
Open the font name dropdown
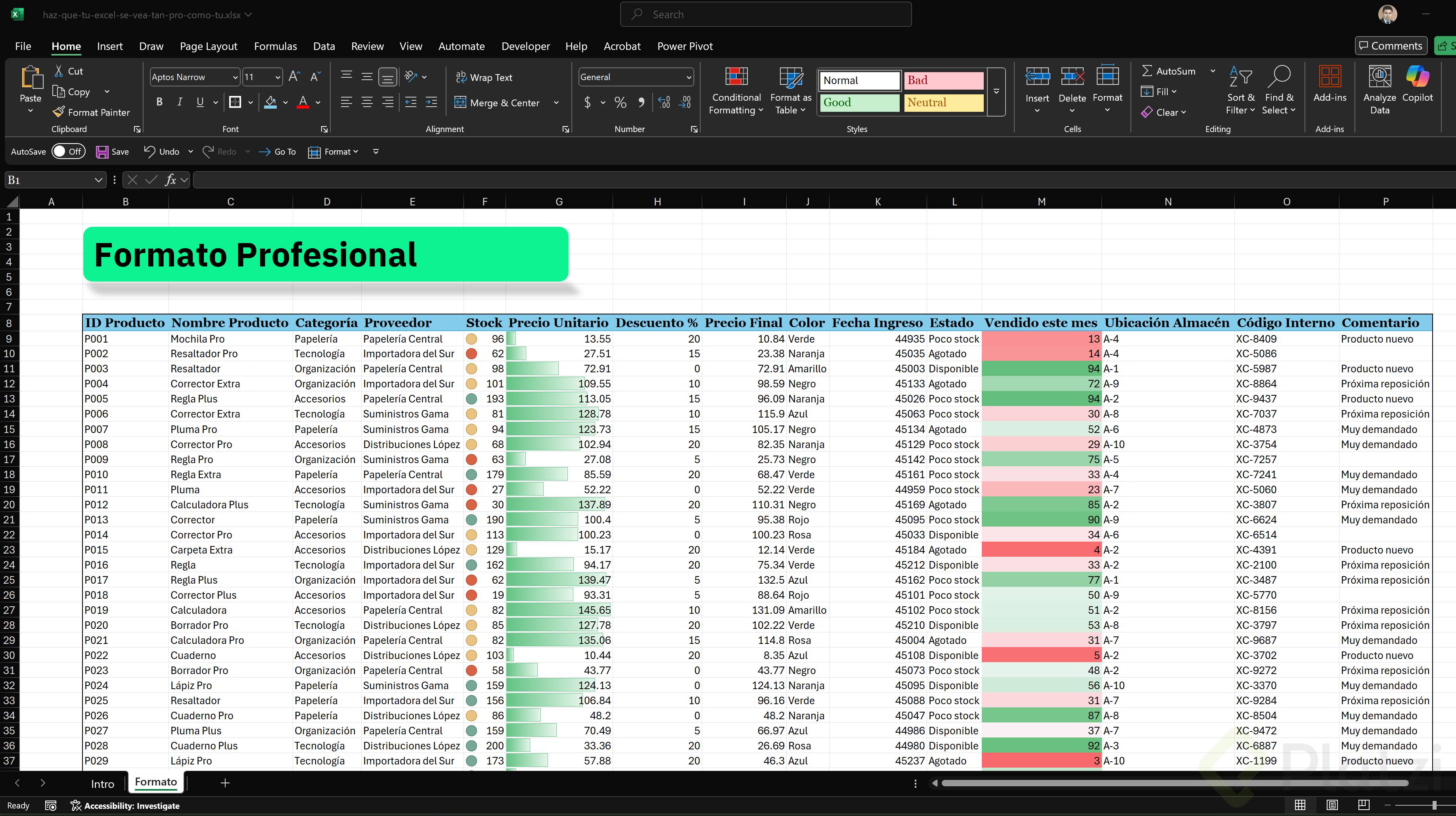click(x=235, y=77)
